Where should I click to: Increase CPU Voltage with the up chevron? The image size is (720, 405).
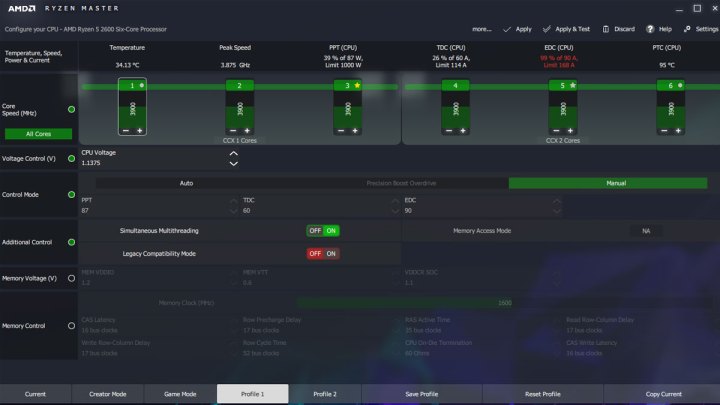(x=234, y=152)
